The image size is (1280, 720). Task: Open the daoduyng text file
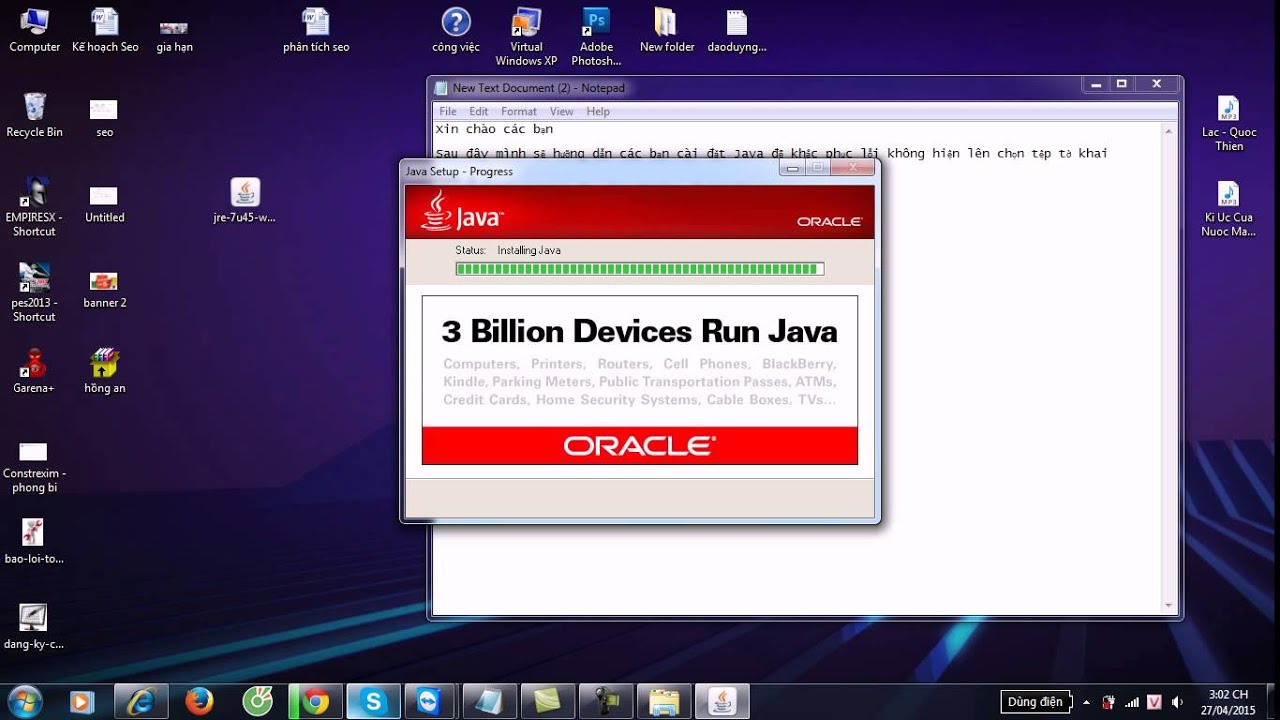(x=737, y=30)
